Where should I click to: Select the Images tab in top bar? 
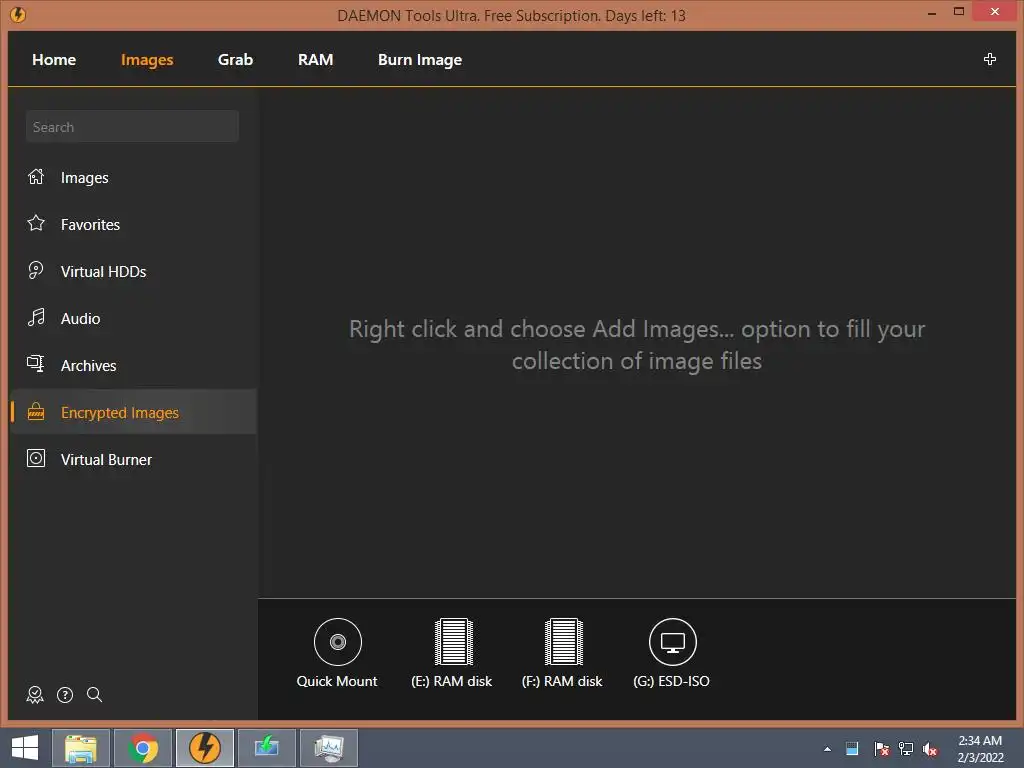click(x=147, y=59)
